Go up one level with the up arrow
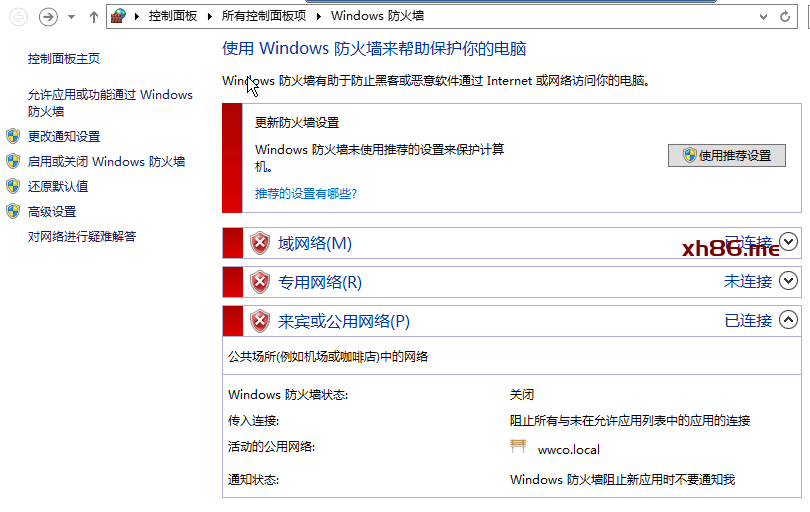 [x=94, y=17]
